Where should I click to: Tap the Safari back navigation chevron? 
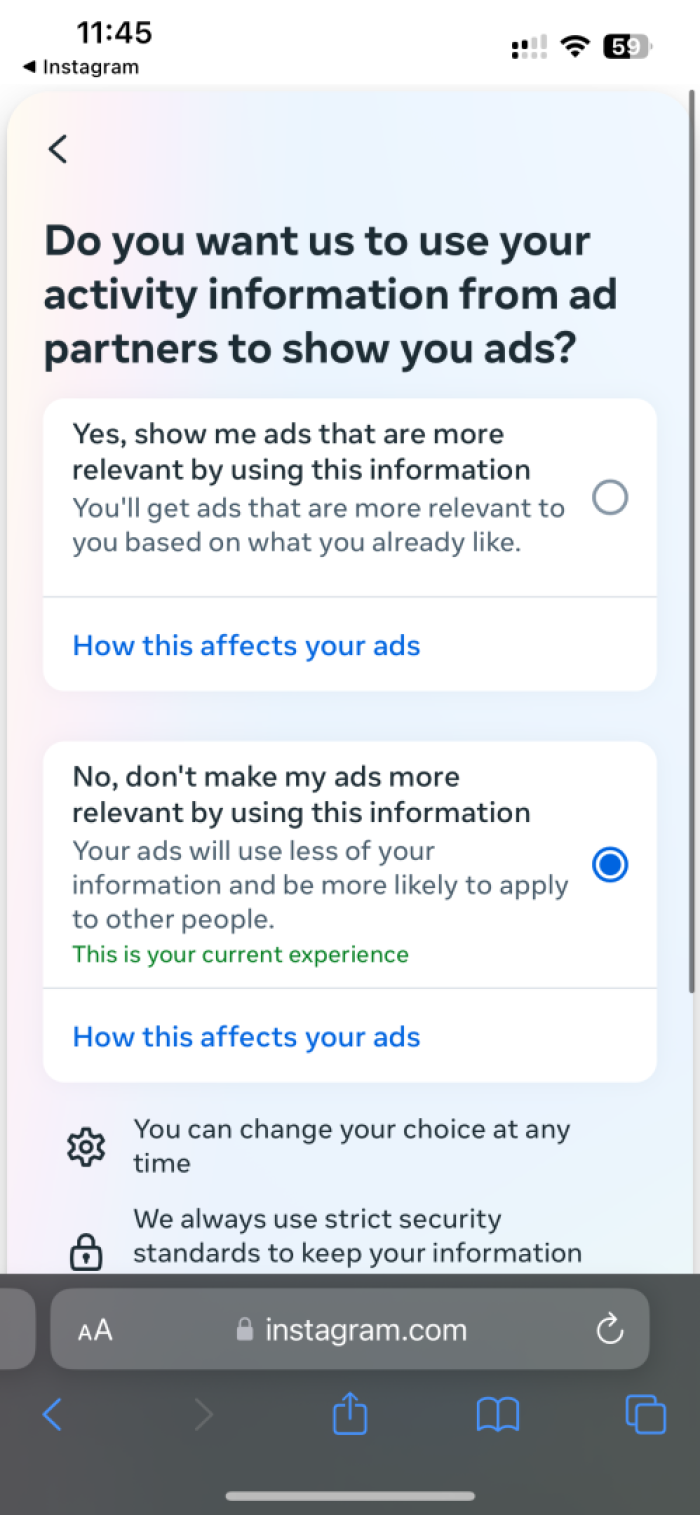tap(52, 1414)
